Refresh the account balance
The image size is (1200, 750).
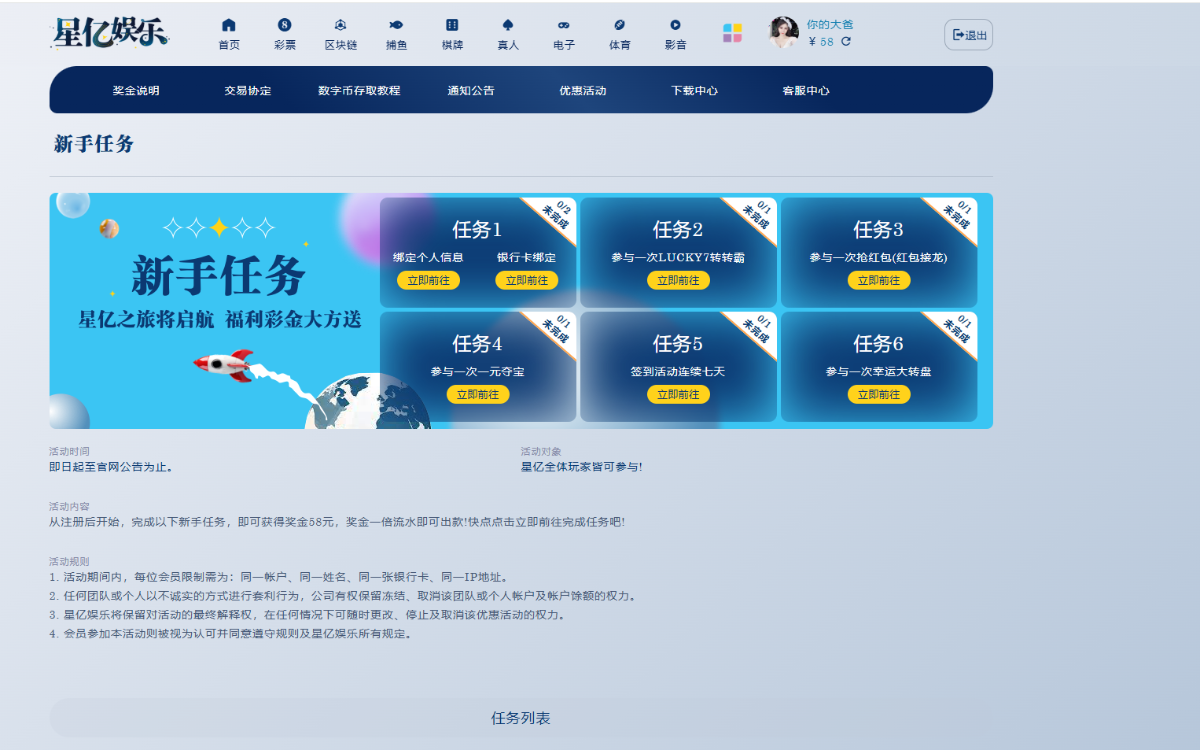(846, 42)
